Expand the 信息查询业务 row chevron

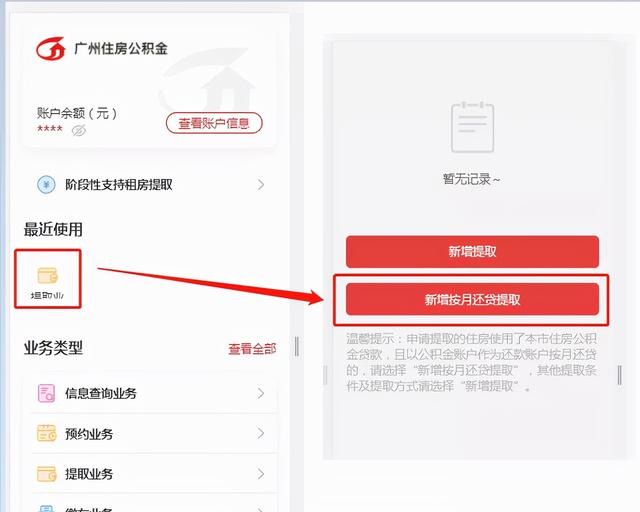pos(261,394)
